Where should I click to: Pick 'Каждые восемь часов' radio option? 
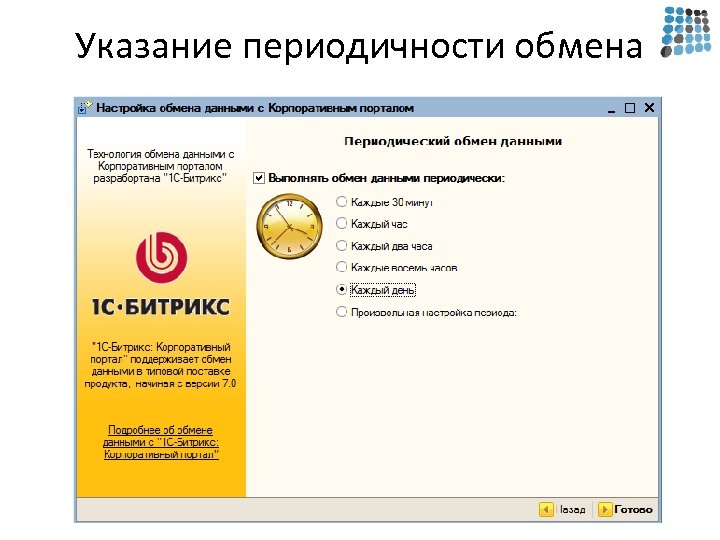(341, 267)
